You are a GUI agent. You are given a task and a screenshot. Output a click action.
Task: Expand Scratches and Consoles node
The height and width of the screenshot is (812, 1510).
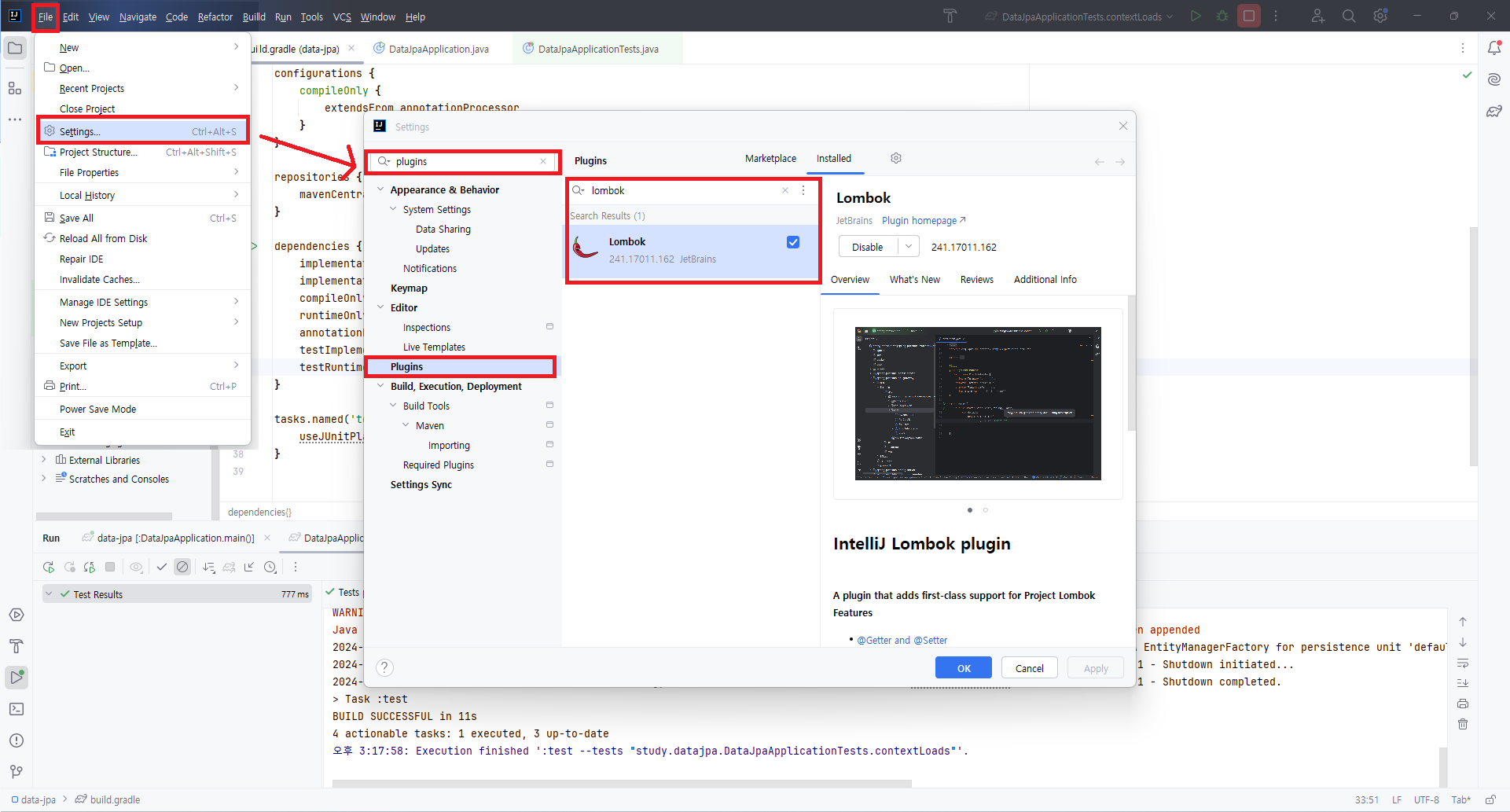click(44, 479)
